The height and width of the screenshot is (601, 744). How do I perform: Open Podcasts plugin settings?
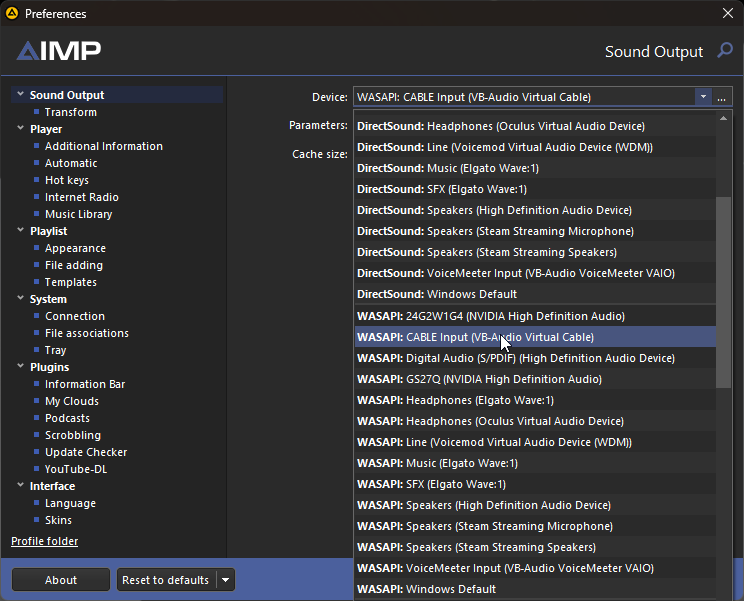(67, 418)
